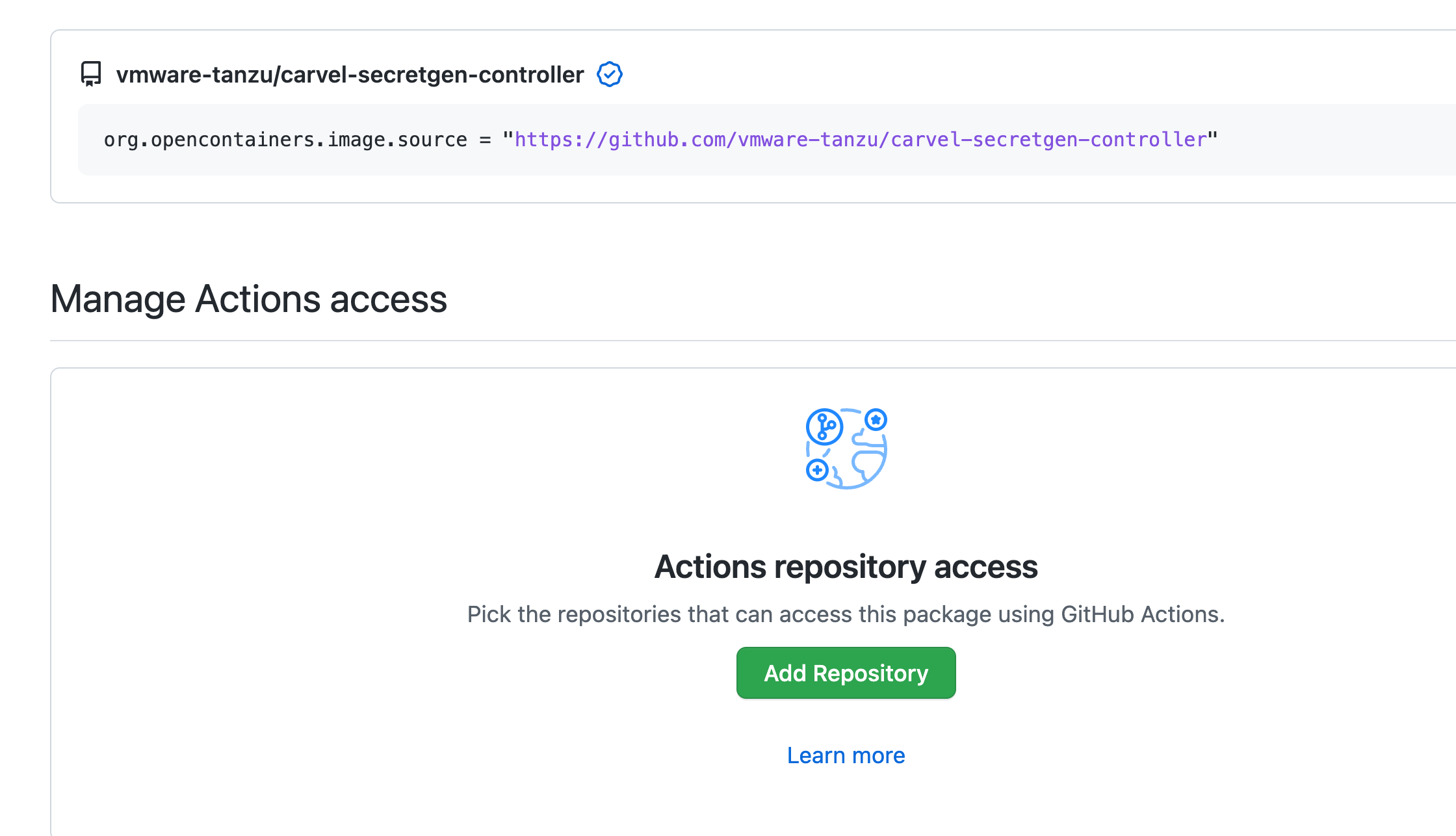
Task: Click the org.opencontainers.image.source label text
Action: point(284,138)
